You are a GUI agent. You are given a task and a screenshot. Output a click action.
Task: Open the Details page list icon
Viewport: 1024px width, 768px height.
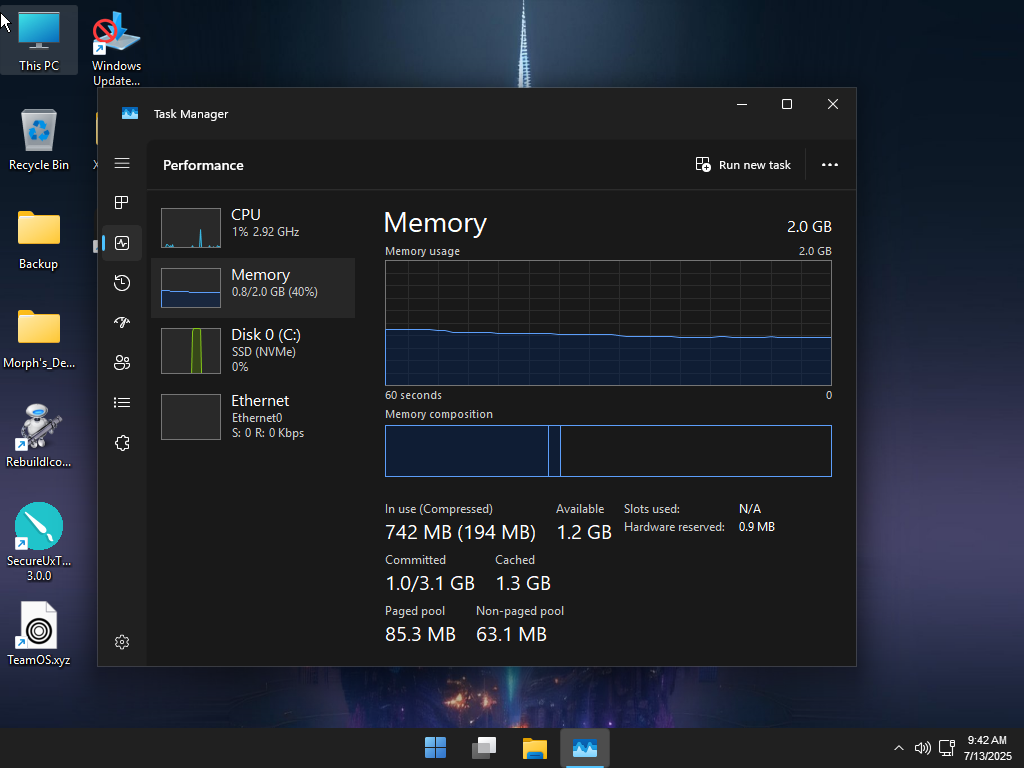tap(121, 402)
